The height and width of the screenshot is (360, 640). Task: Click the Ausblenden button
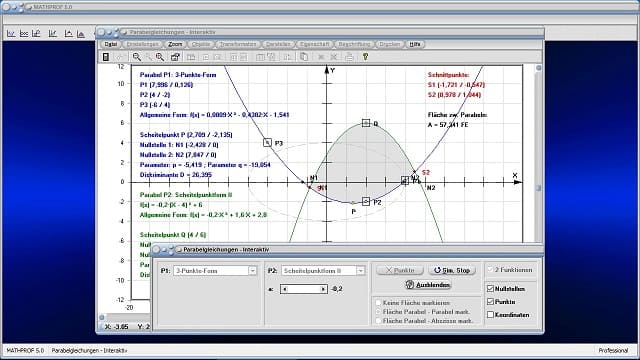(428, 285)
